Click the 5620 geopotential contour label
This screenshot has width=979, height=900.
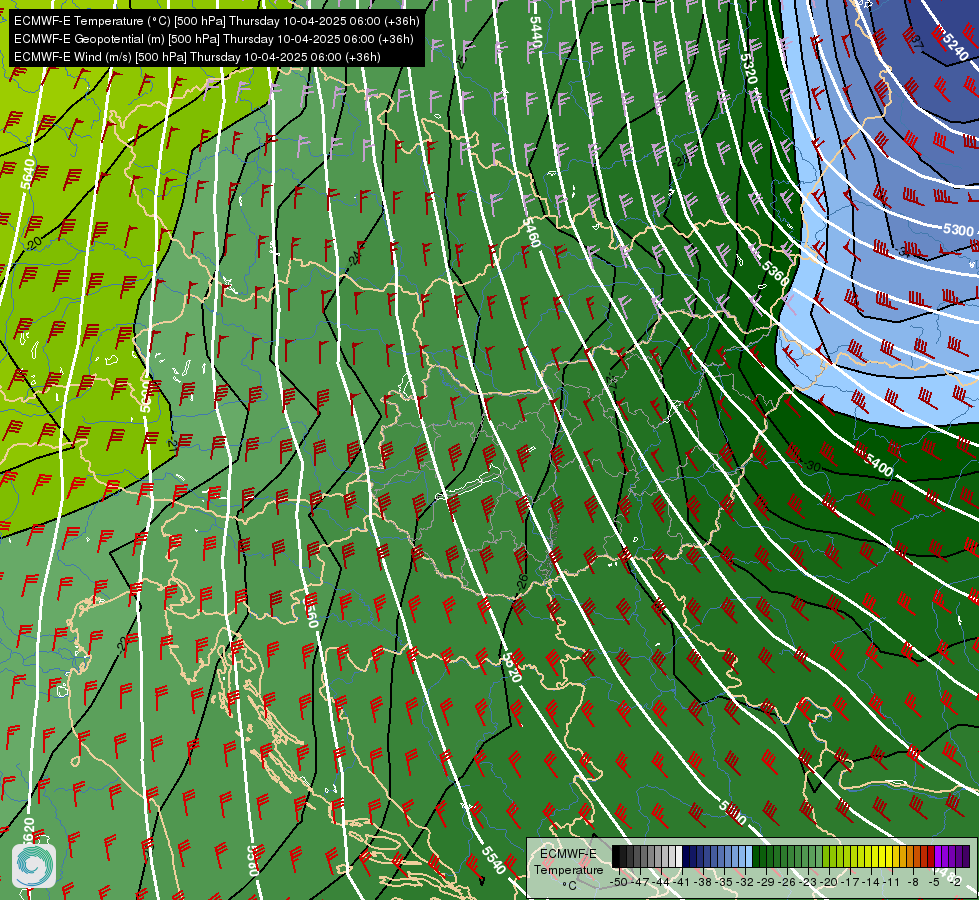[x=29, y=832]
